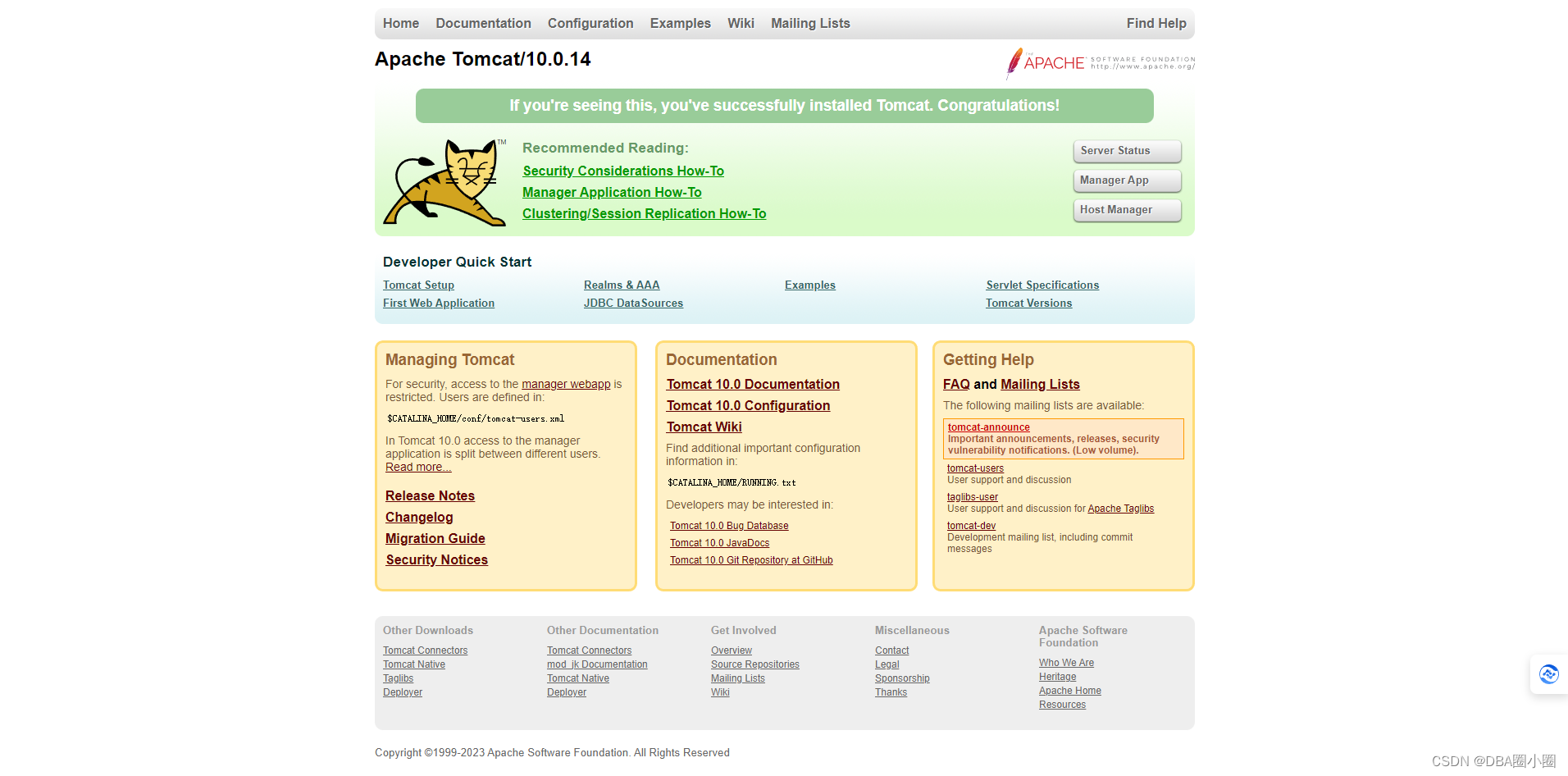
Task: Open Tomcat Connectors under Other Downloads
Action: [x=425, y=650]
